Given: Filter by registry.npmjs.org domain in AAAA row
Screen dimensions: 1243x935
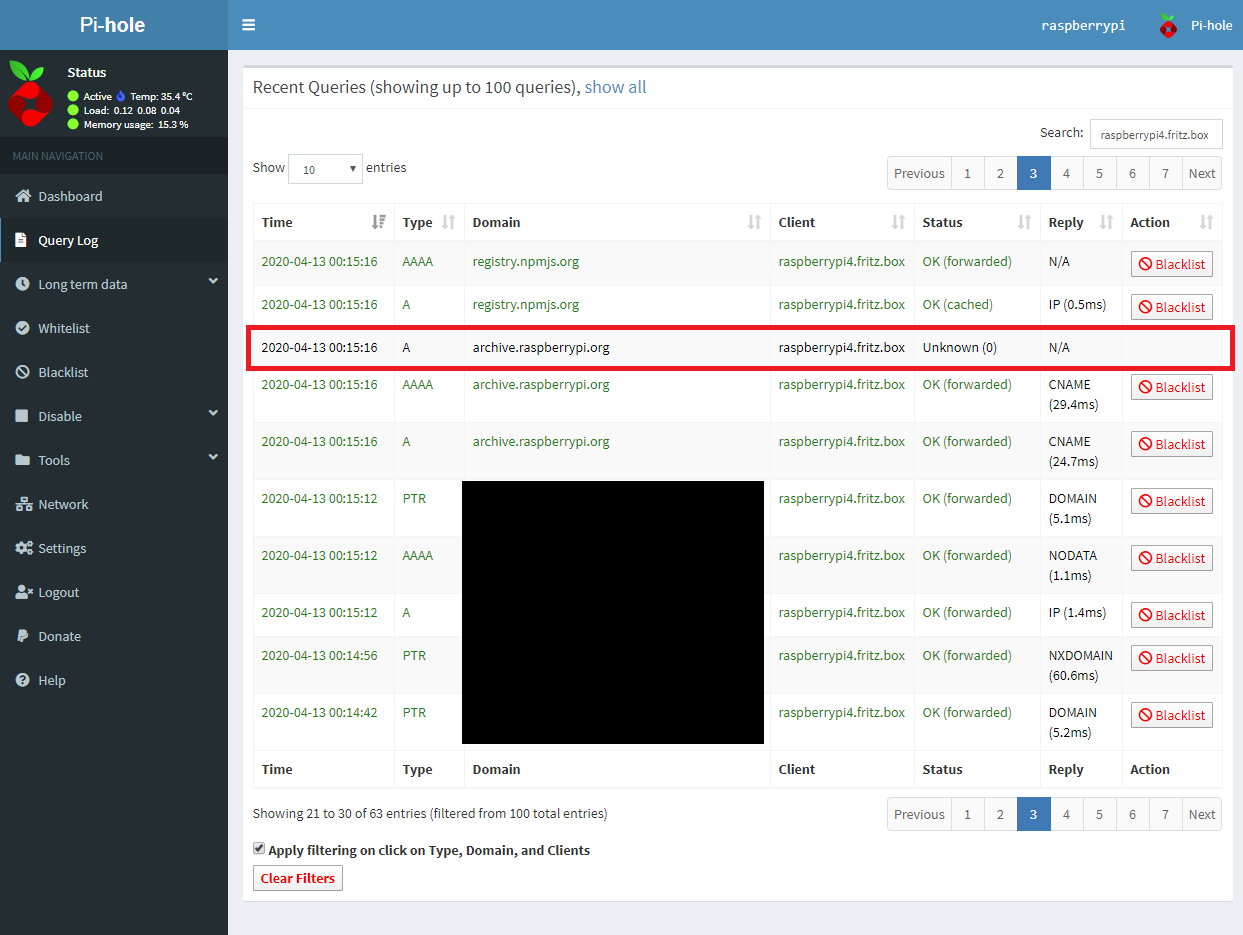Looking at the screenshot, I should (526, 262).
